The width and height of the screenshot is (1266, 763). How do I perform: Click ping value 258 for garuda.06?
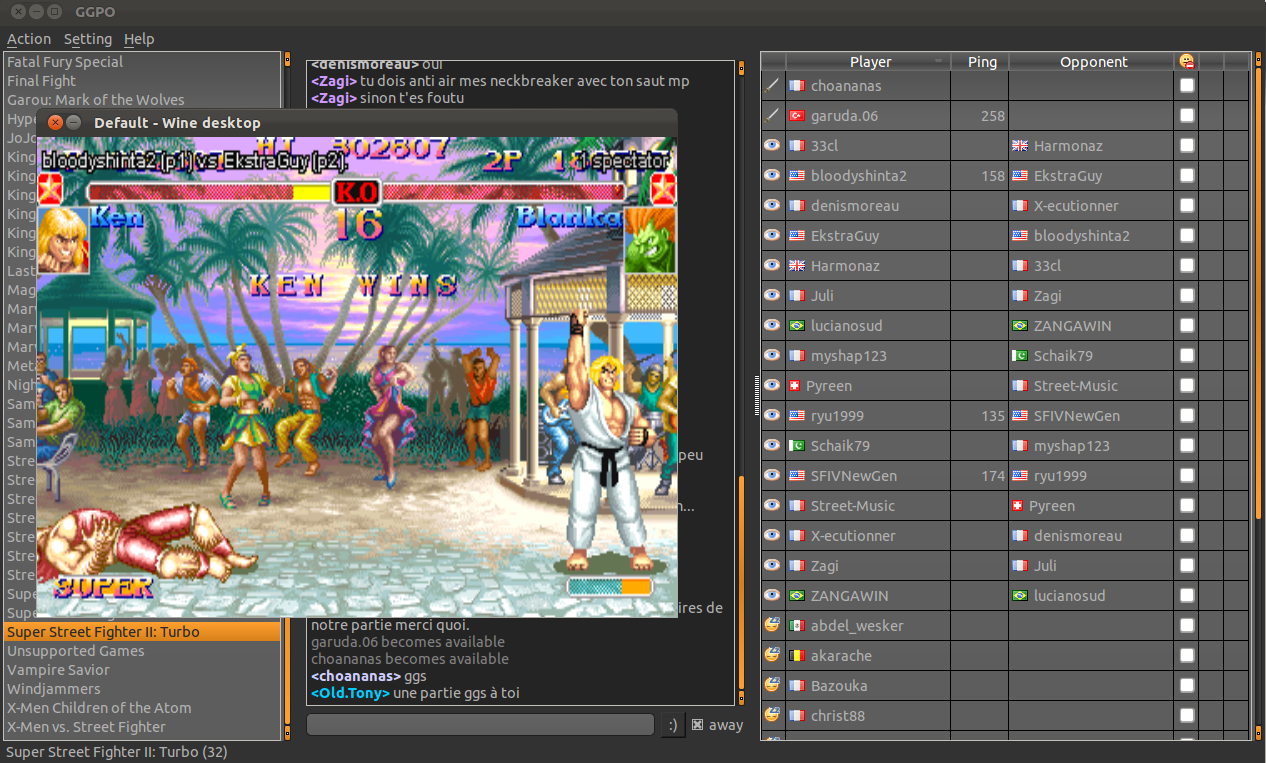993,116
